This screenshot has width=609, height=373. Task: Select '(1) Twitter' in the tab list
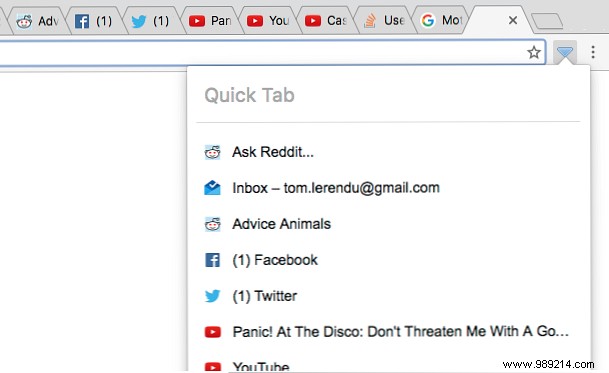coord(388,296)
